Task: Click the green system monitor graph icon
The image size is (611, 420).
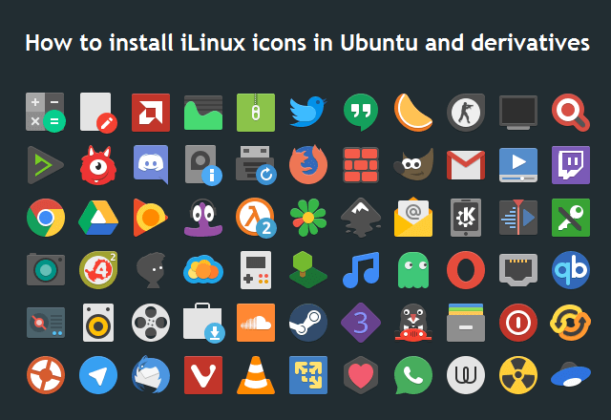Action: click(x=203, y=113)
